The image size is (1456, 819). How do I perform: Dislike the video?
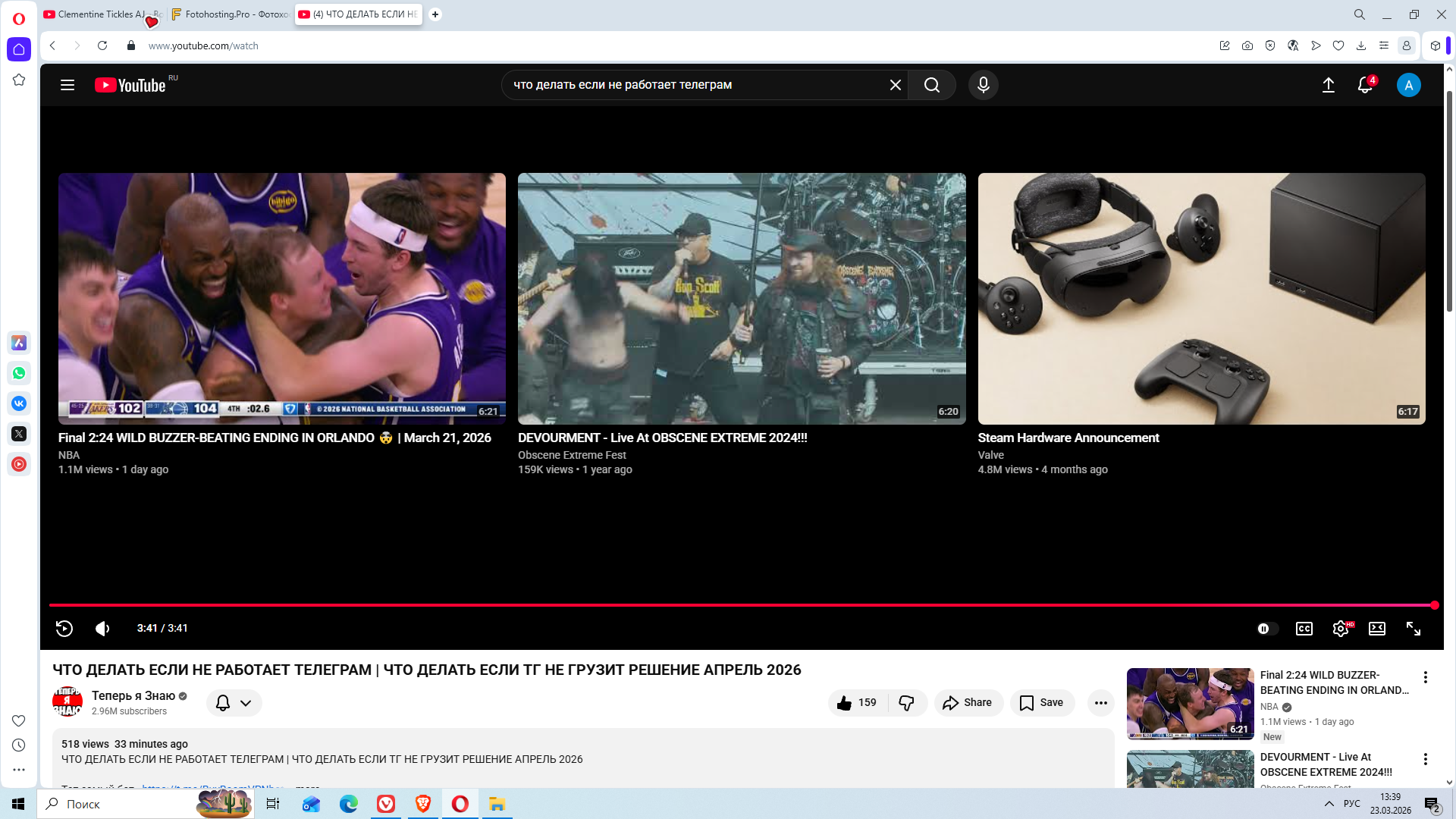tap(906, 703)
